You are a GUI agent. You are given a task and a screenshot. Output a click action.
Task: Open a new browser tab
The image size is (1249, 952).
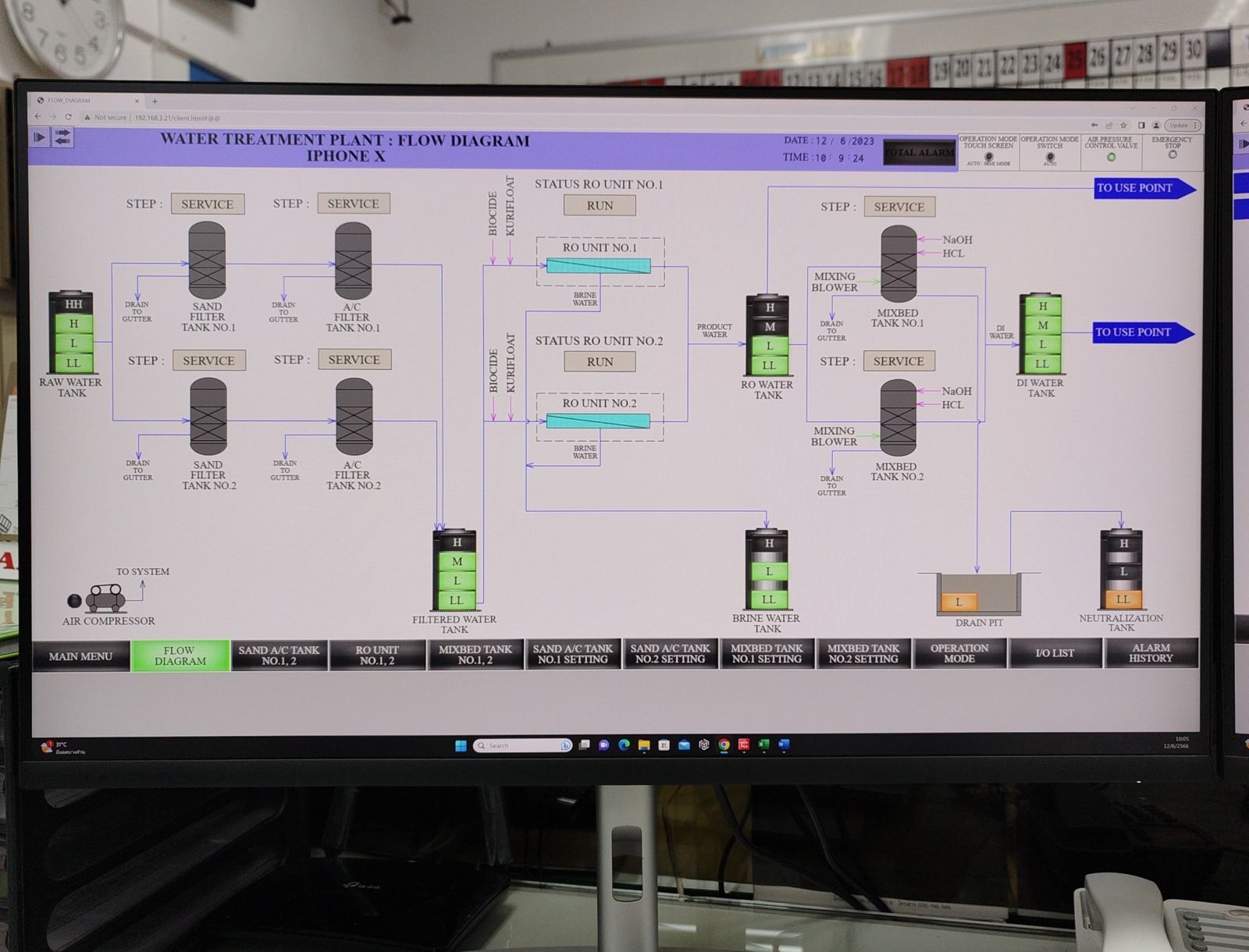point(155,101)
